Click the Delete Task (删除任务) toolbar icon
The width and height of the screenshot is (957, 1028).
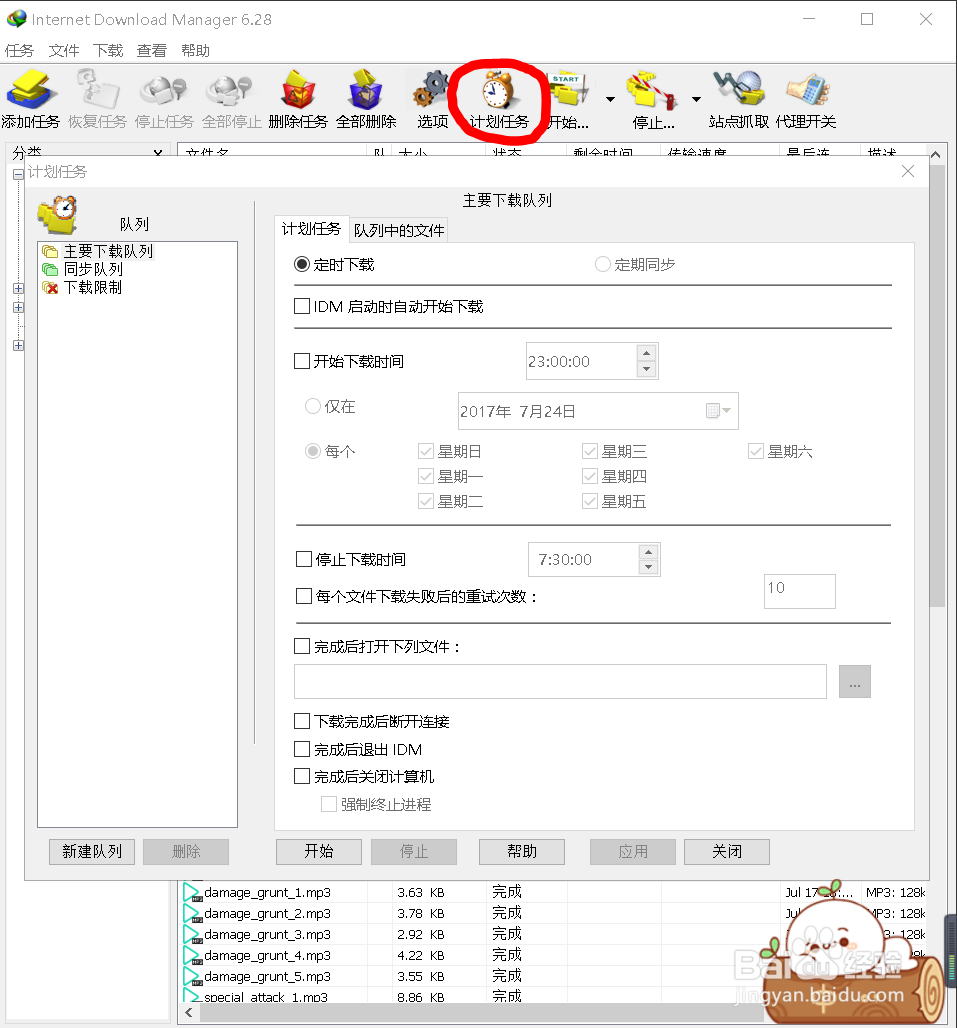(x=298, y=98)
